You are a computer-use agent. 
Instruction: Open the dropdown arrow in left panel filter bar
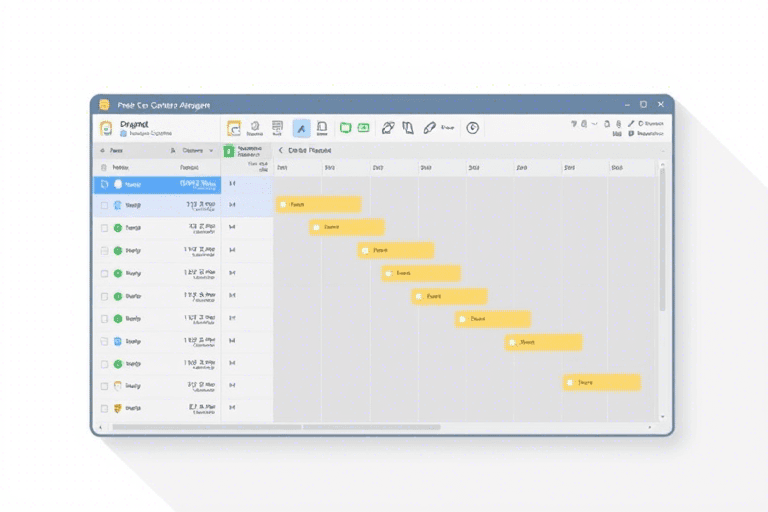[x=211, y=151]
